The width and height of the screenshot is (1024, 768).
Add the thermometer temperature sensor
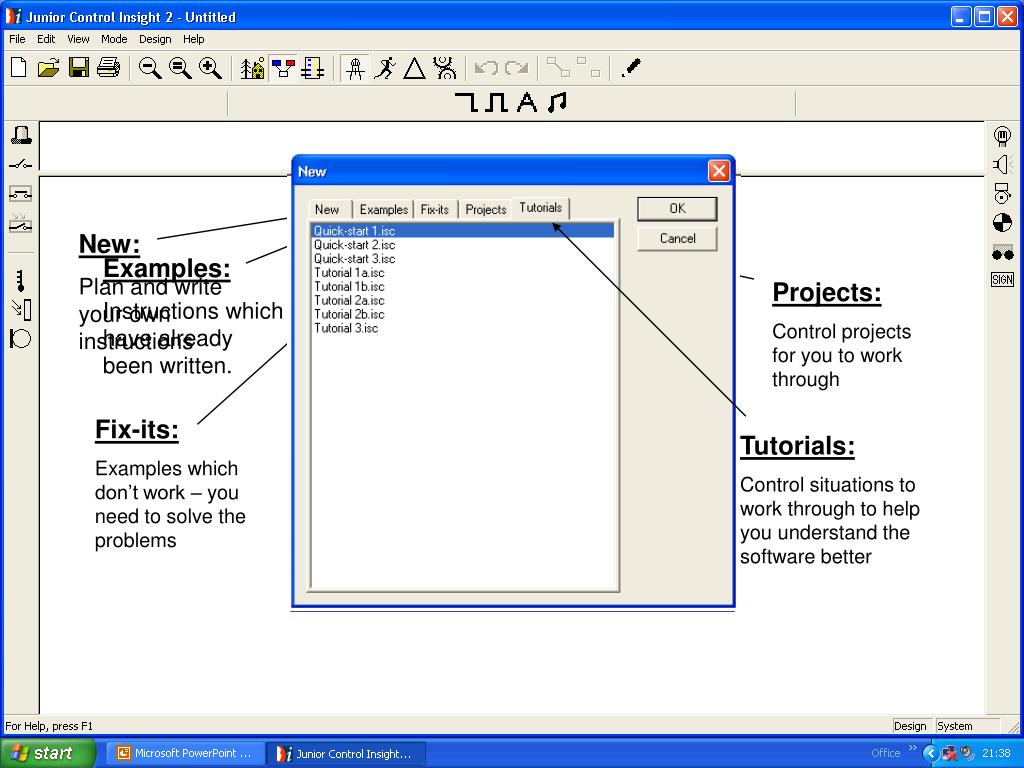21,281
